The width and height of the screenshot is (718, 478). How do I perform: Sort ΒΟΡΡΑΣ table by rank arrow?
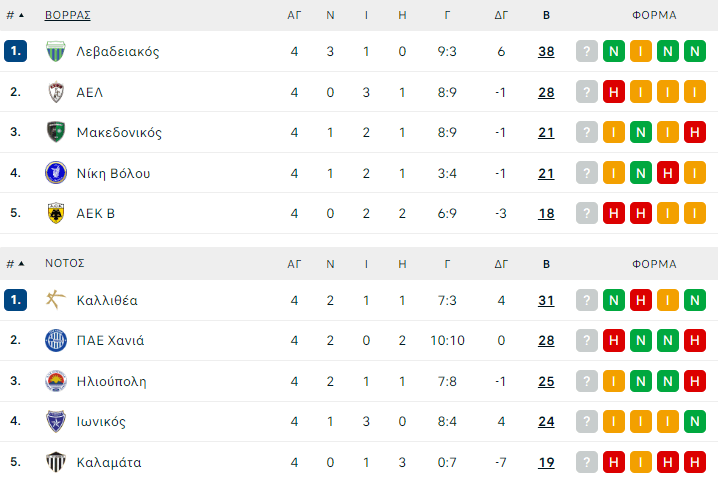click(x=21, y=16)
